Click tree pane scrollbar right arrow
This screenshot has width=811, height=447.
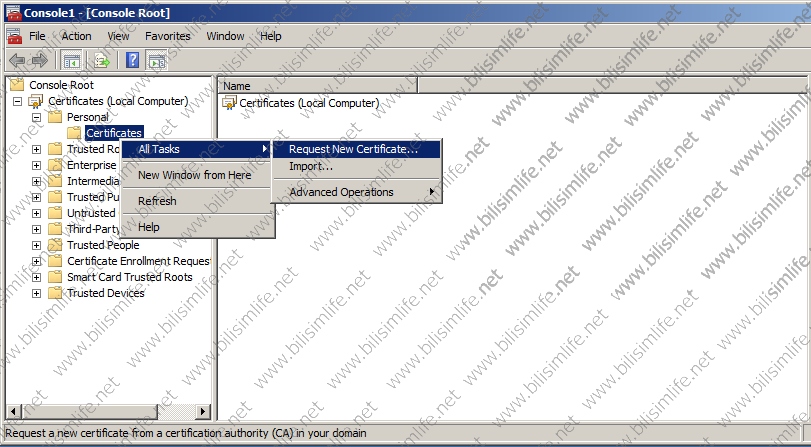[203, 412]
